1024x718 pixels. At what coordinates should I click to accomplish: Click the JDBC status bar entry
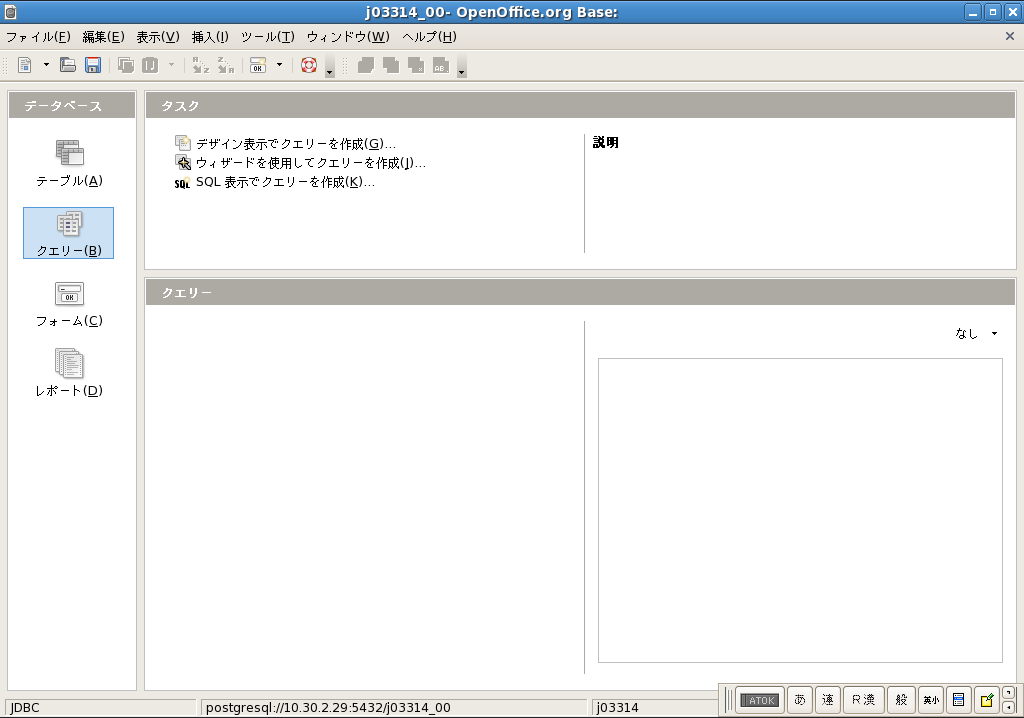[101, 708]
